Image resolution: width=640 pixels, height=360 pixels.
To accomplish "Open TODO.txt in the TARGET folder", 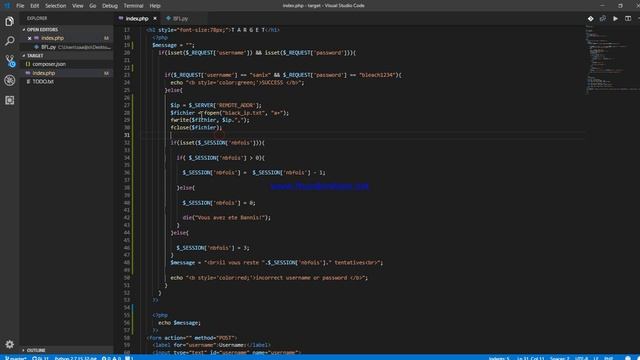I will (x=67, y=82).
